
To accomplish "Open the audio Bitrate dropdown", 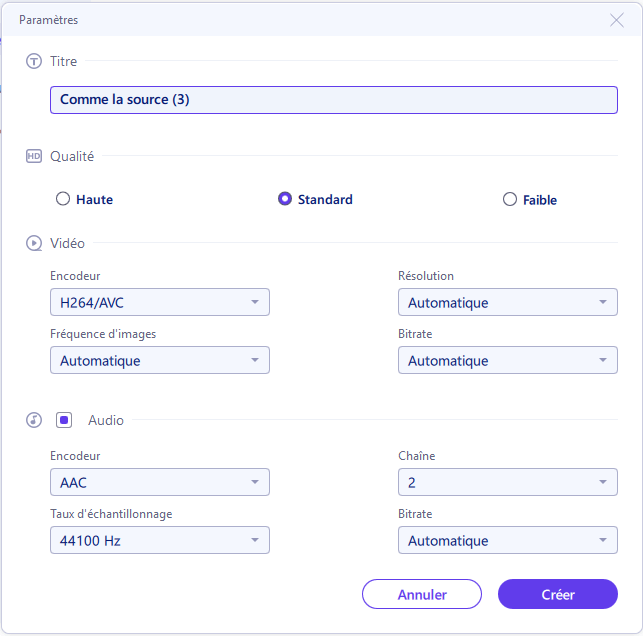I will (x=507, y=540).
